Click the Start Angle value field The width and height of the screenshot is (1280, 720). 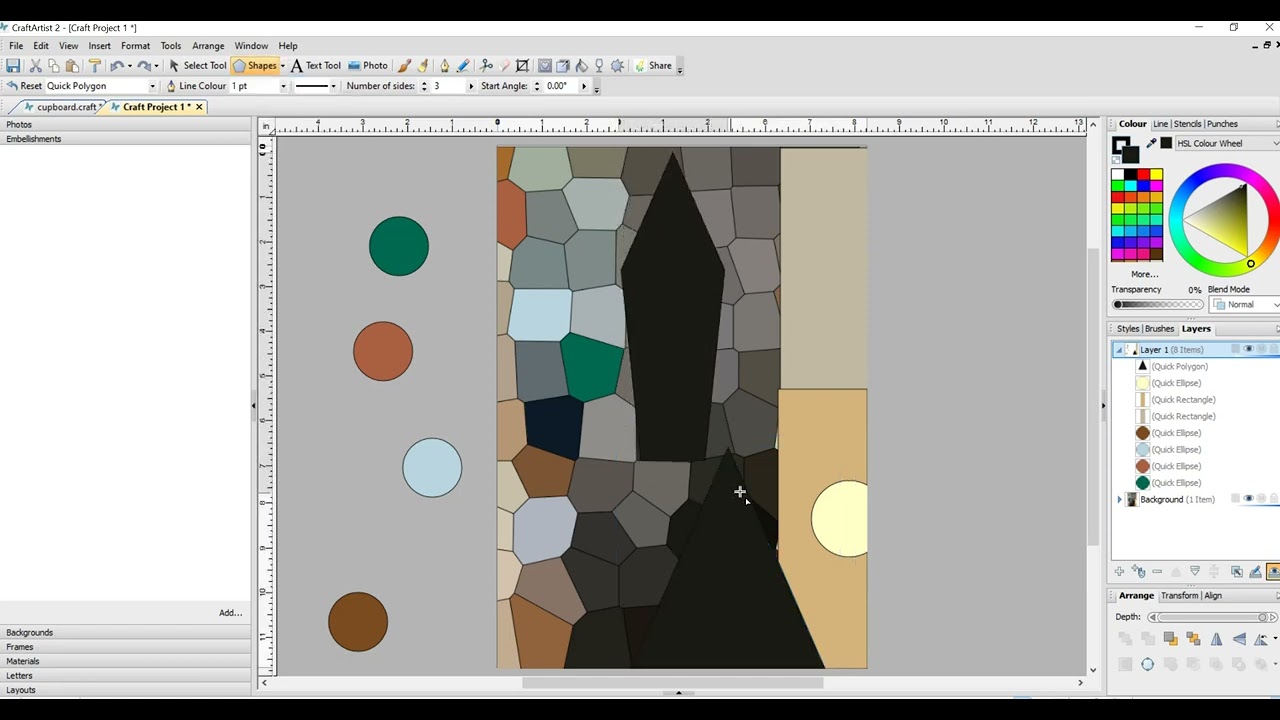(560, 86)
